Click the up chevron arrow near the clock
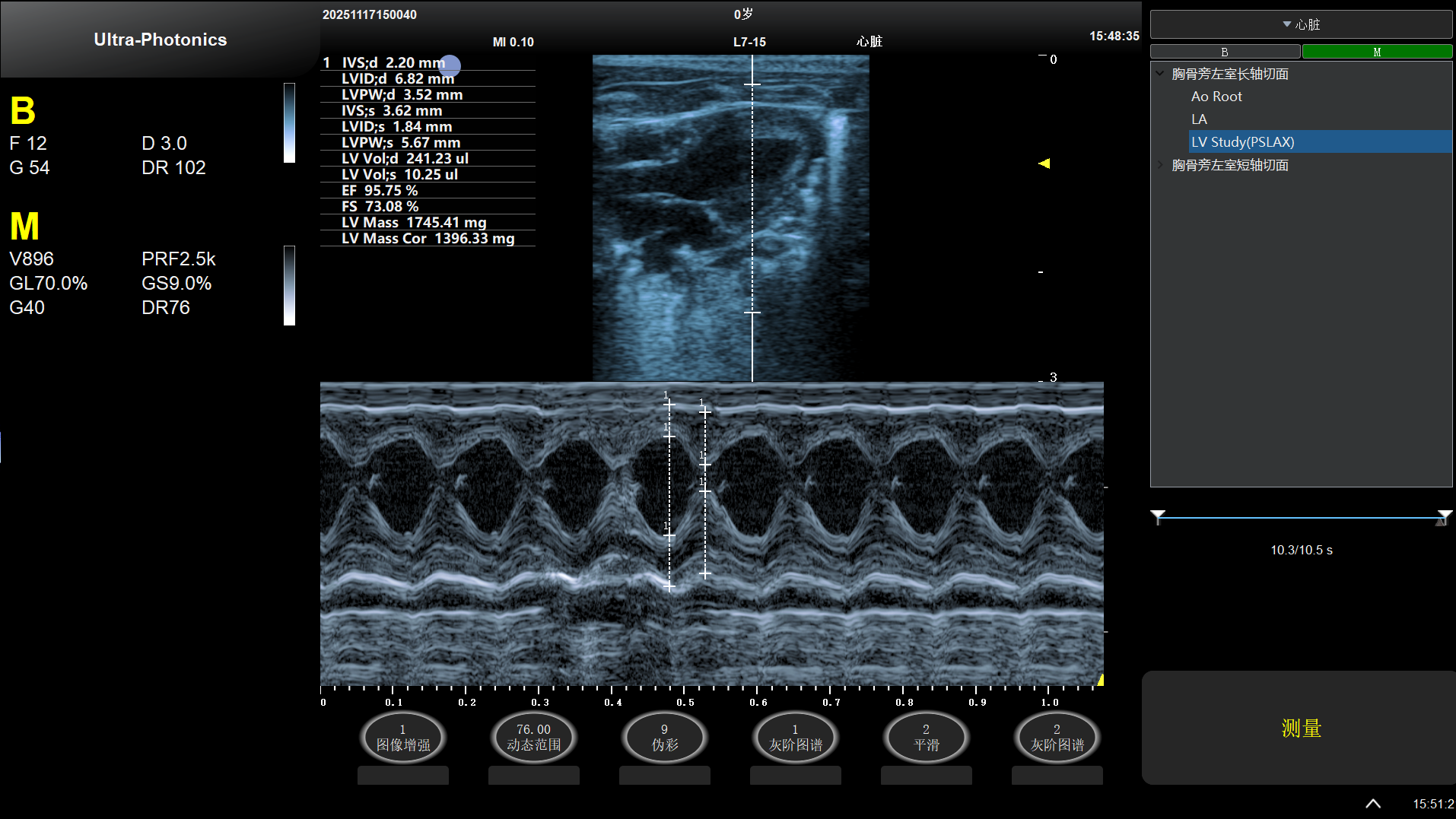The height and width of the screenshot is (819, 1456). tap(1373, 804)
